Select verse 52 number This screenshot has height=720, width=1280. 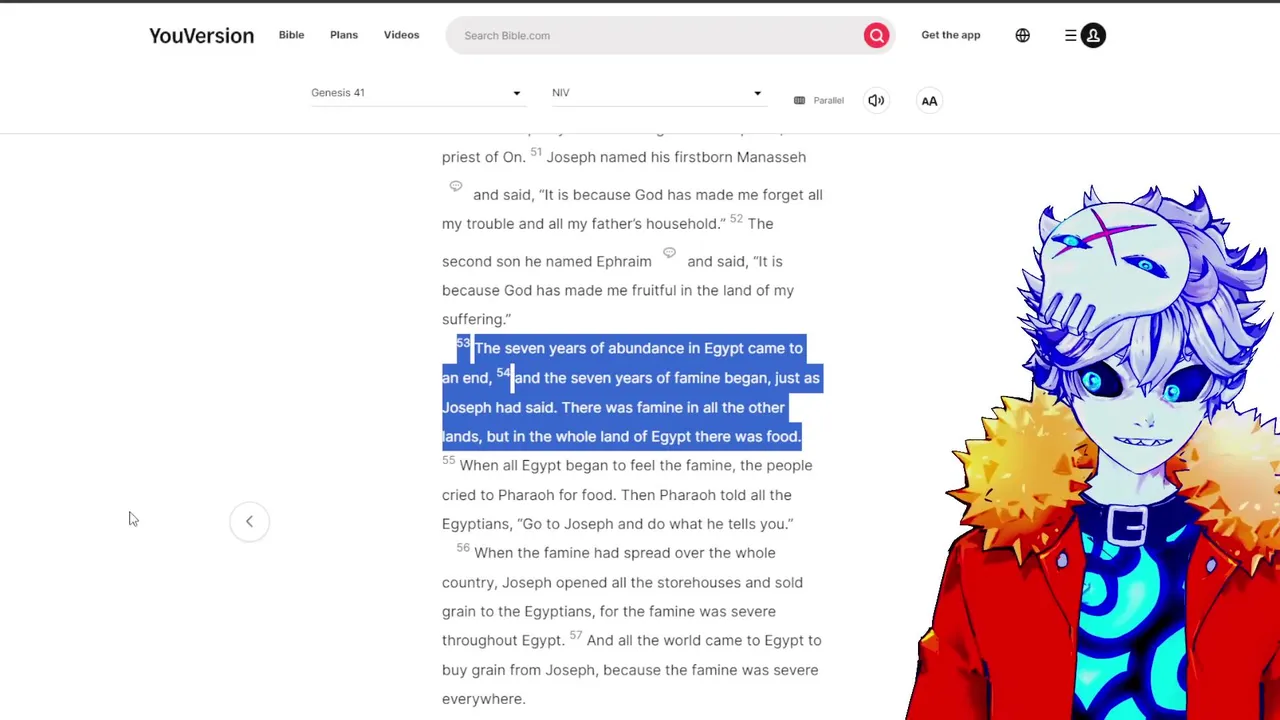(x=736, y=218)
